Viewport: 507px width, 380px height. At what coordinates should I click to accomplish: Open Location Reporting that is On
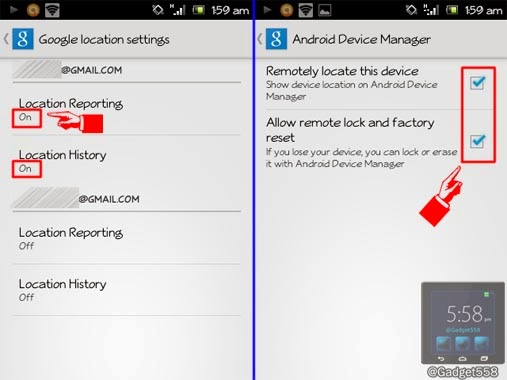click(x=127, y=109)
